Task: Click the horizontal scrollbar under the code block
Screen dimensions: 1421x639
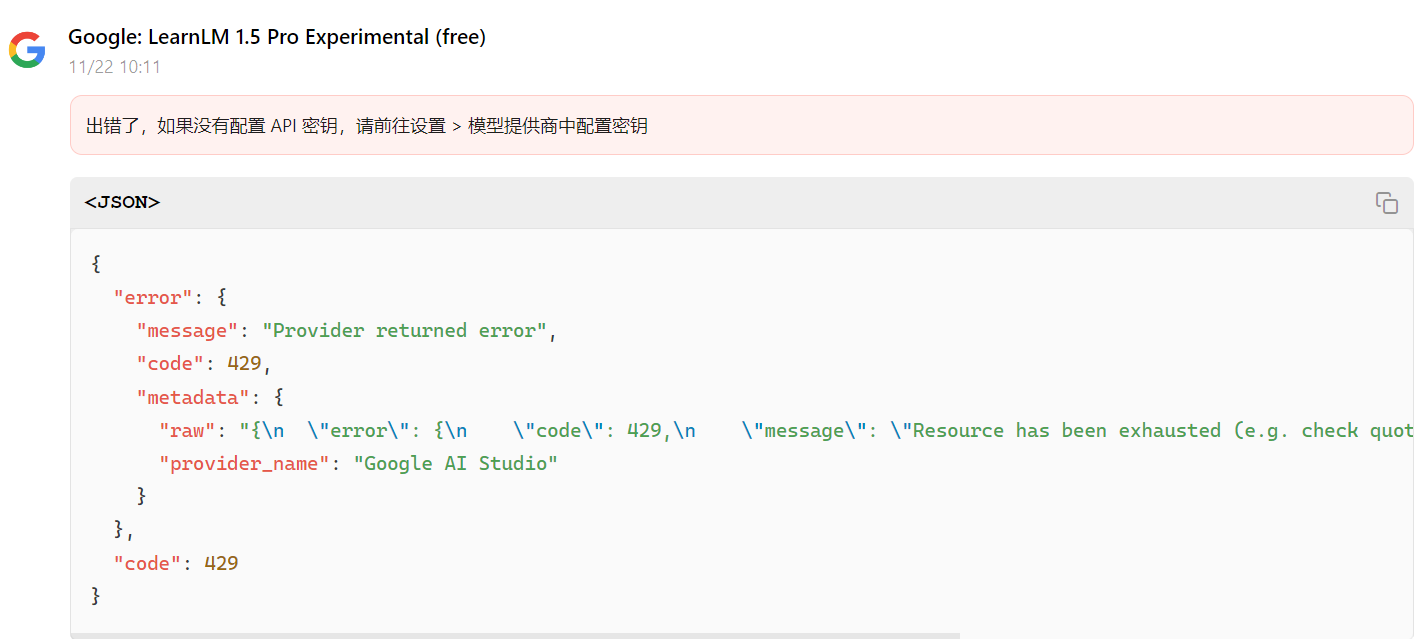Action: tap(515, 635)
